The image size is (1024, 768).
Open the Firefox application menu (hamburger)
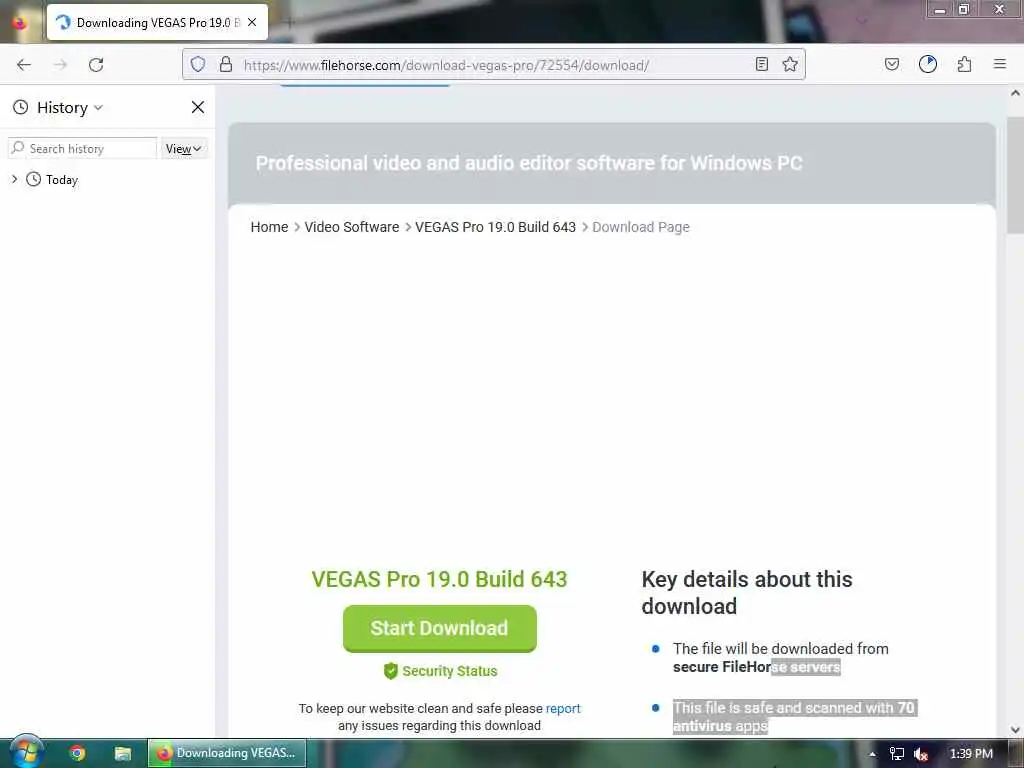pyautogui.click(x=1000, y=64)
